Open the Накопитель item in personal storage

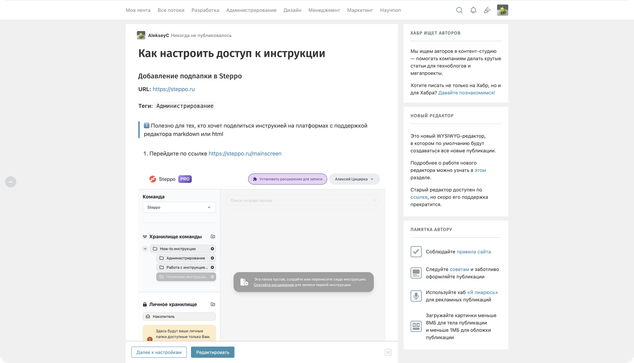click(x=179, y=317)
